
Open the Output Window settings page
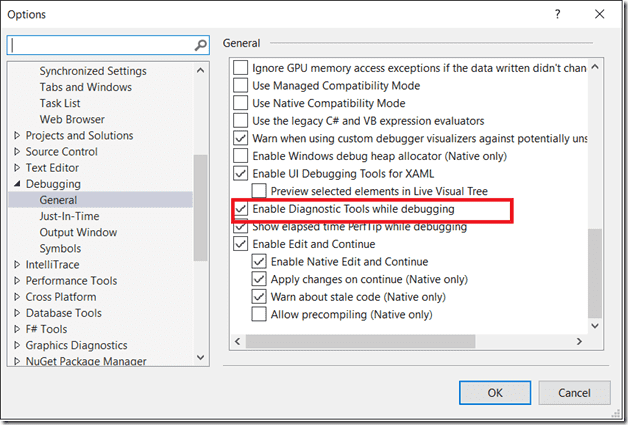click(x=78, y=232)
